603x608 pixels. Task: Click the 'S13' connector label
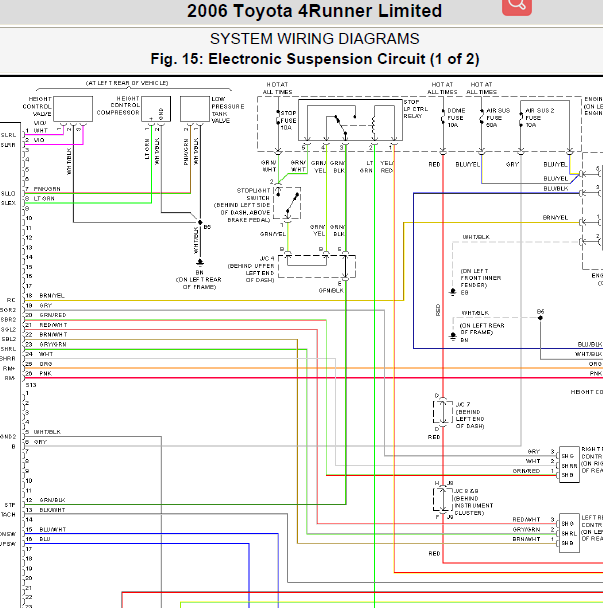coord(31,385)
